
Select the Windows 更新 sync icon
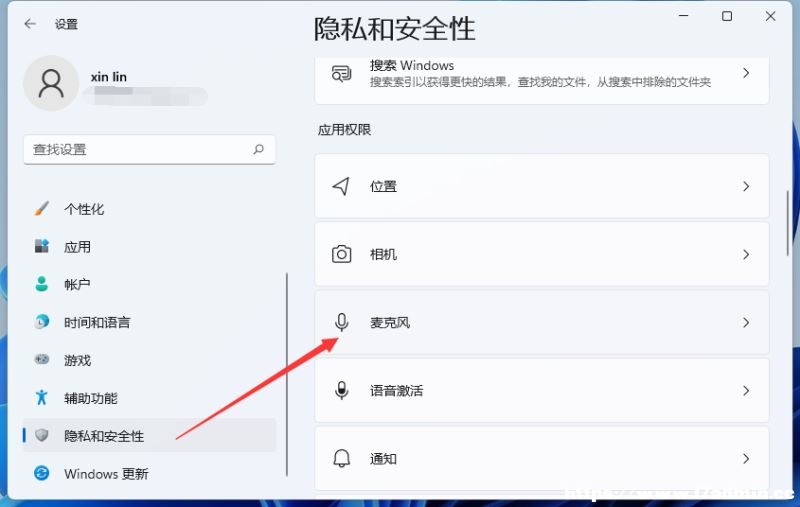tap(42, 473)
